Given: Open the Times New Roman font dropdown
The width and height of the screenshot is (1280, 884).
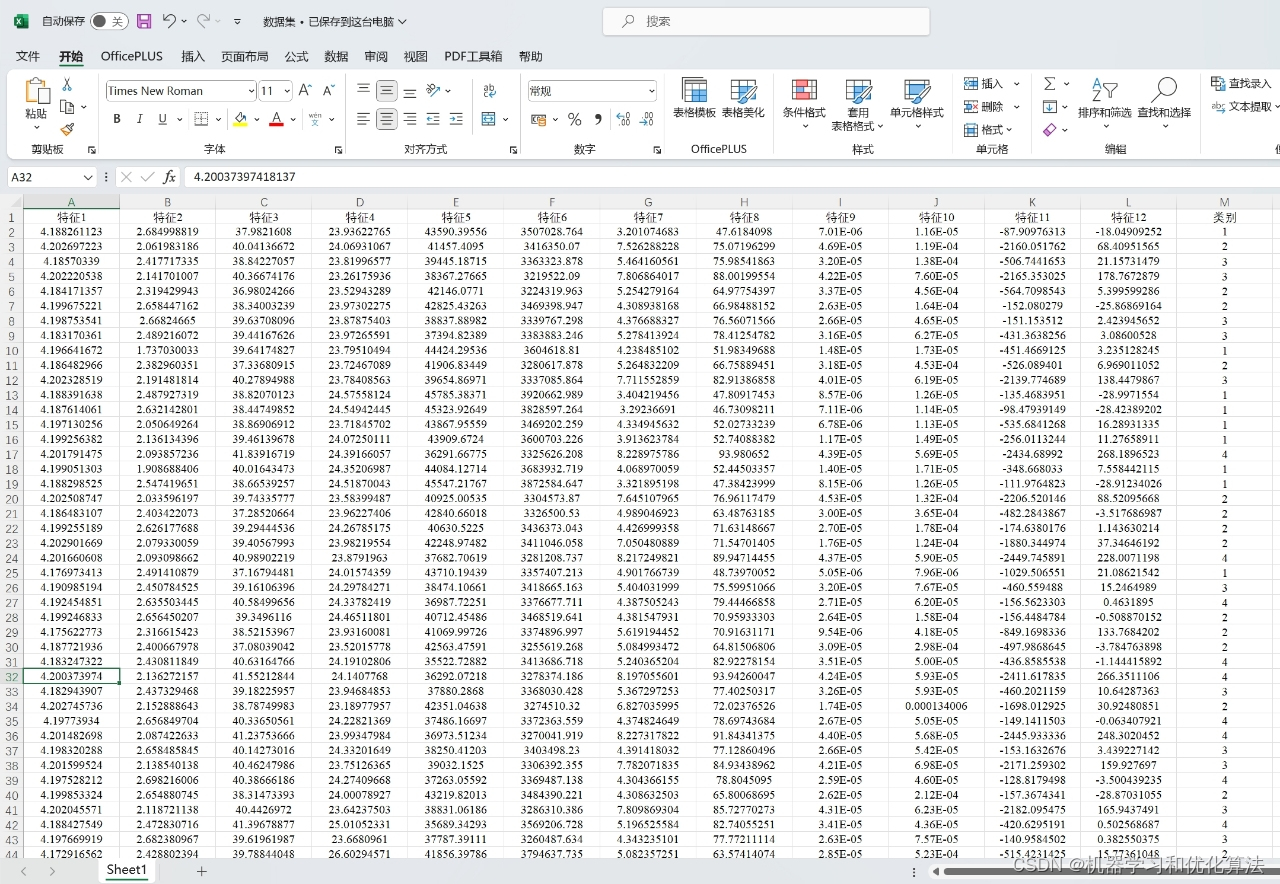Looking at the screenshot, I should (250, 91).
